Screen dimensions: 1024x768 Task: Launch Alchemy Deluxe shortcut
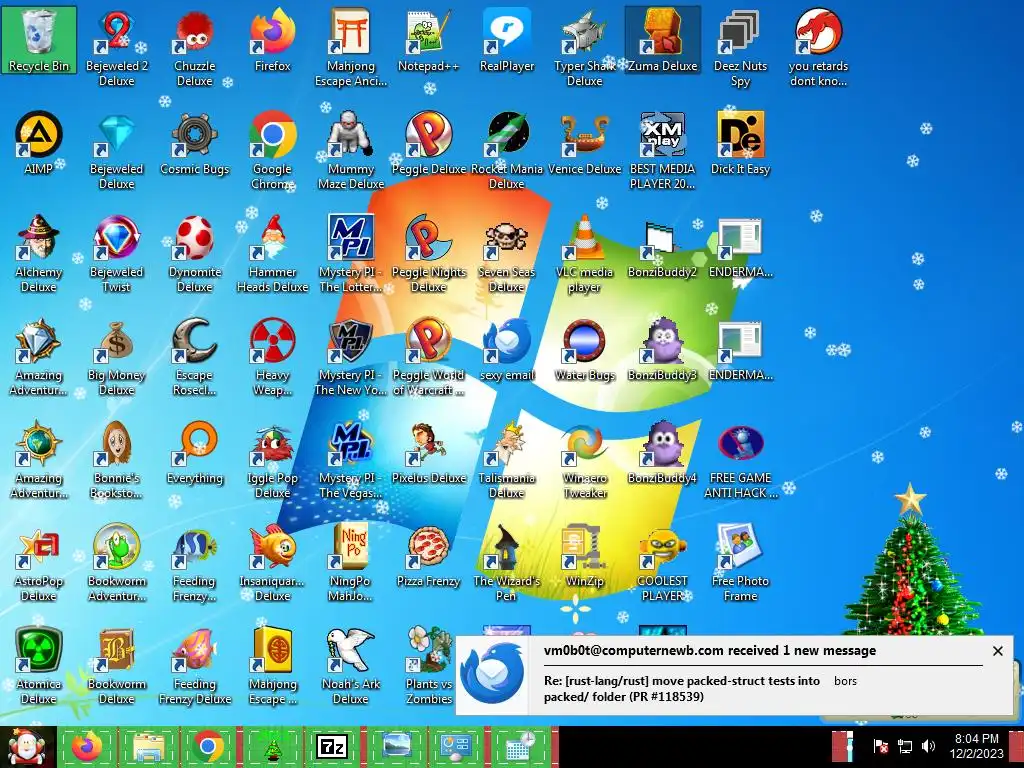coord(39,254)
